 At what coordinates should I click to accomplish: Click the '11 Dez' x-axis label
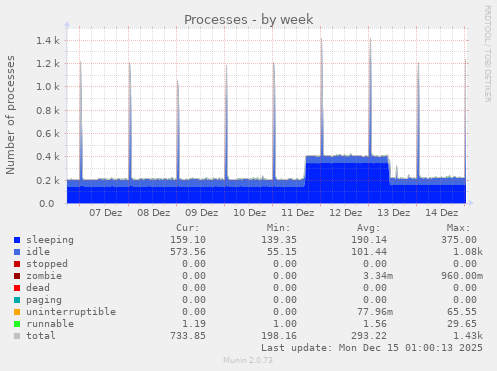coord(298,213)
